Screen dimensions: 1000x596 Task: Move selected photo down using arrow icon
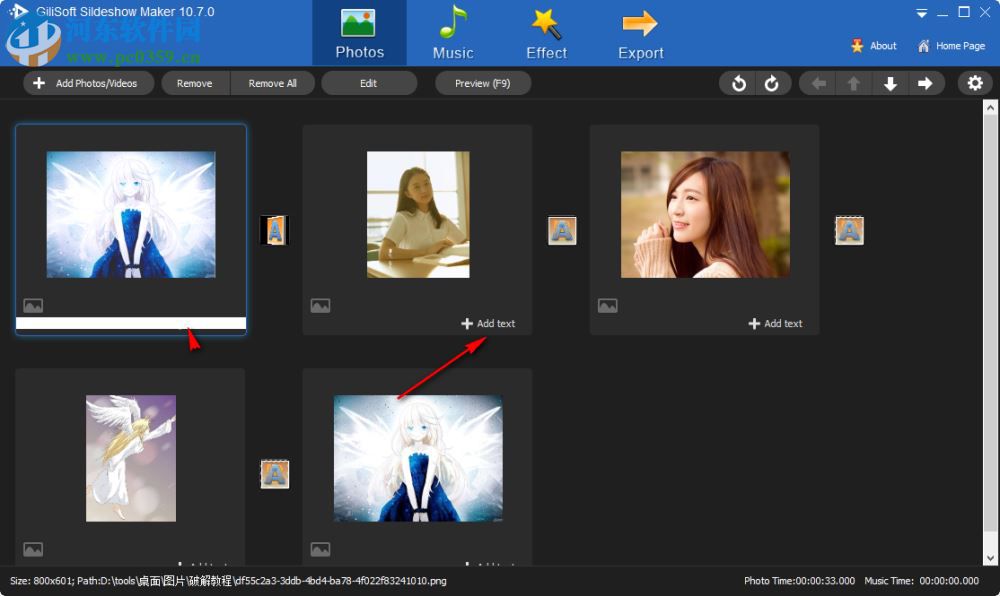click(889, 83)
